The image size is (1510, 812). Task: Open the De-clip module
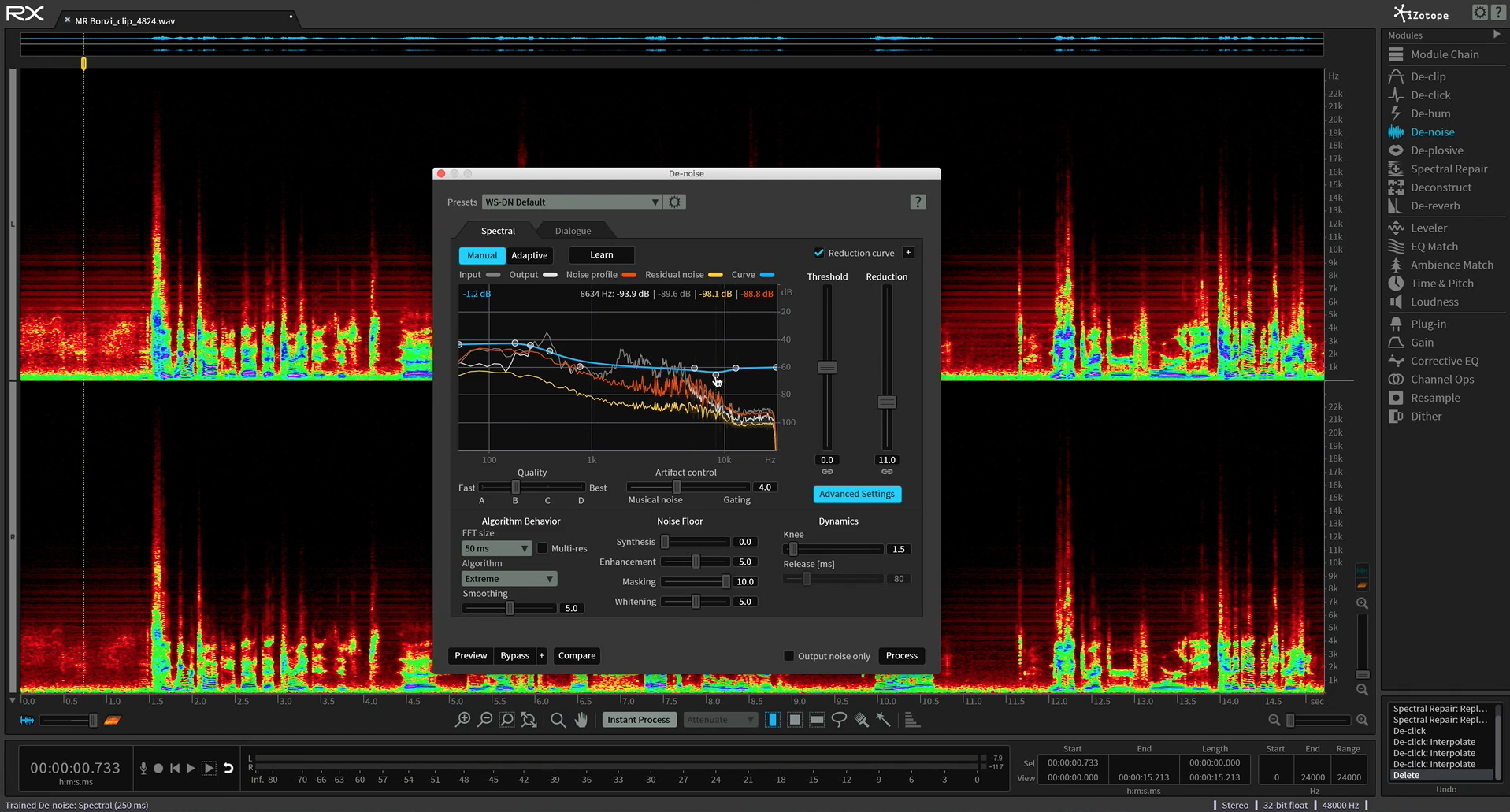point(1427,76)
